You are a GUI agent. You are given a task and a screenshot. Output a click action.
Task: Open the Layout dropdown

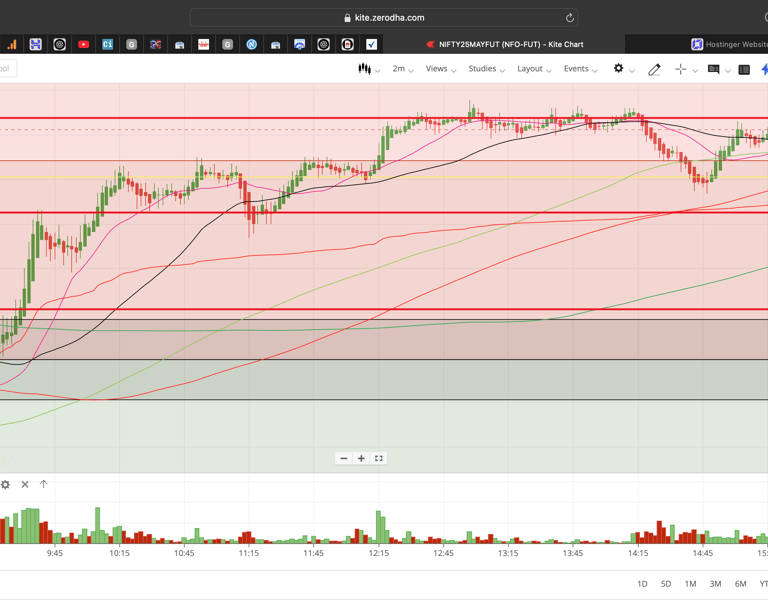[534, 69]
